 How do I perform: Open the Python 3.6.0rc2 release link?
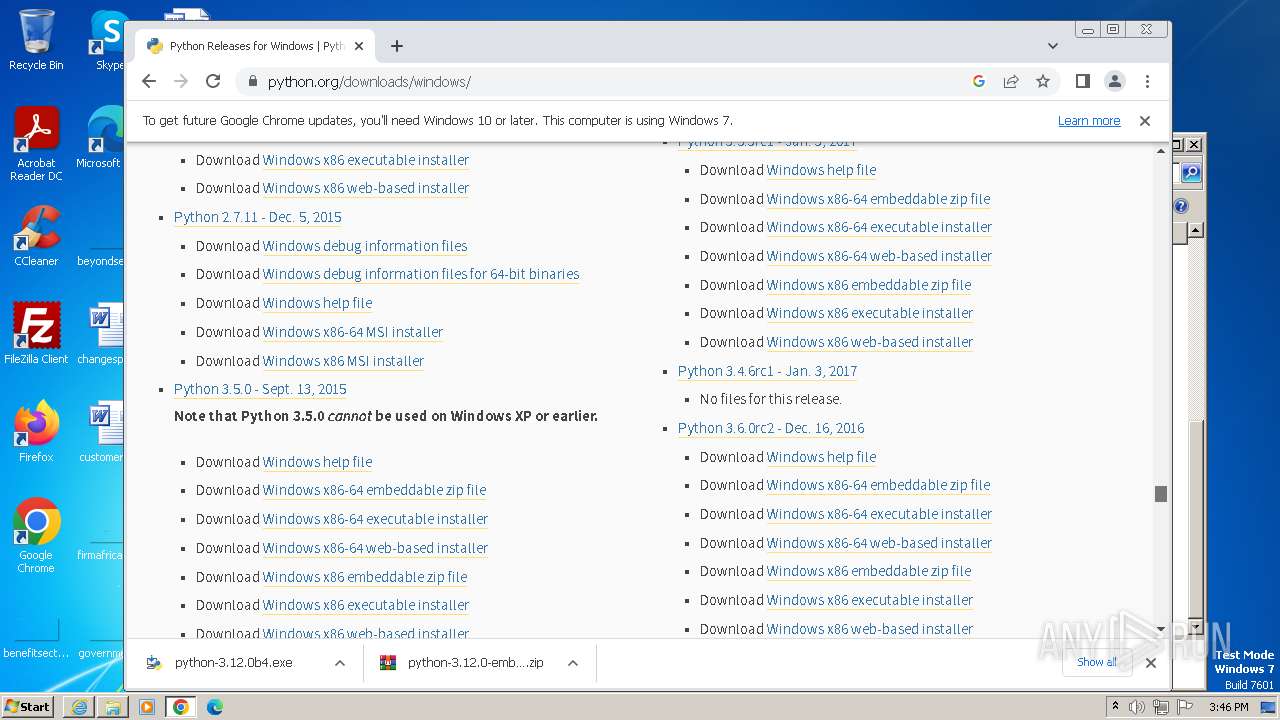click(771, 428)
